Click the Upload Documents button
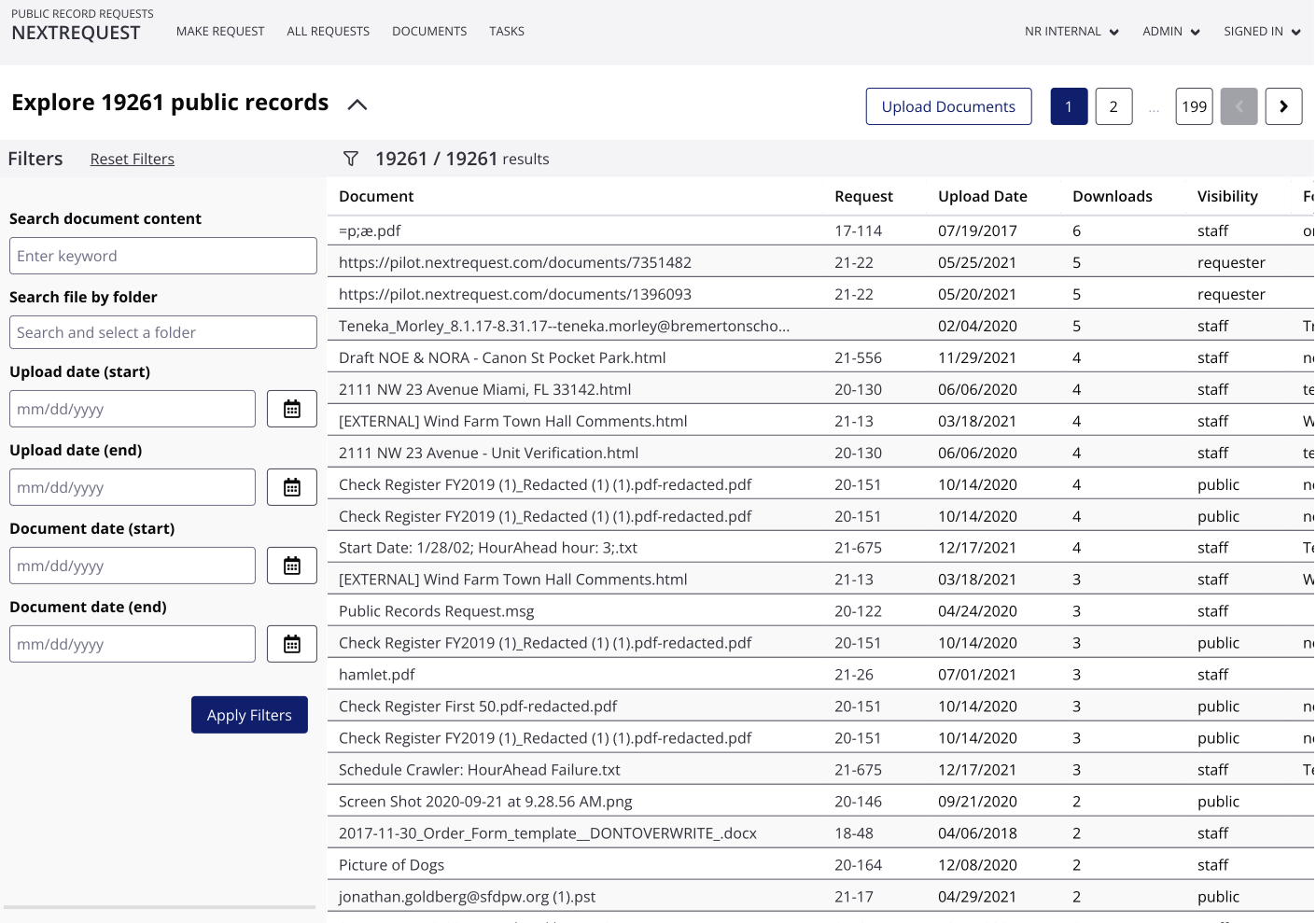Screen dimensions: 1316x923 948,106
